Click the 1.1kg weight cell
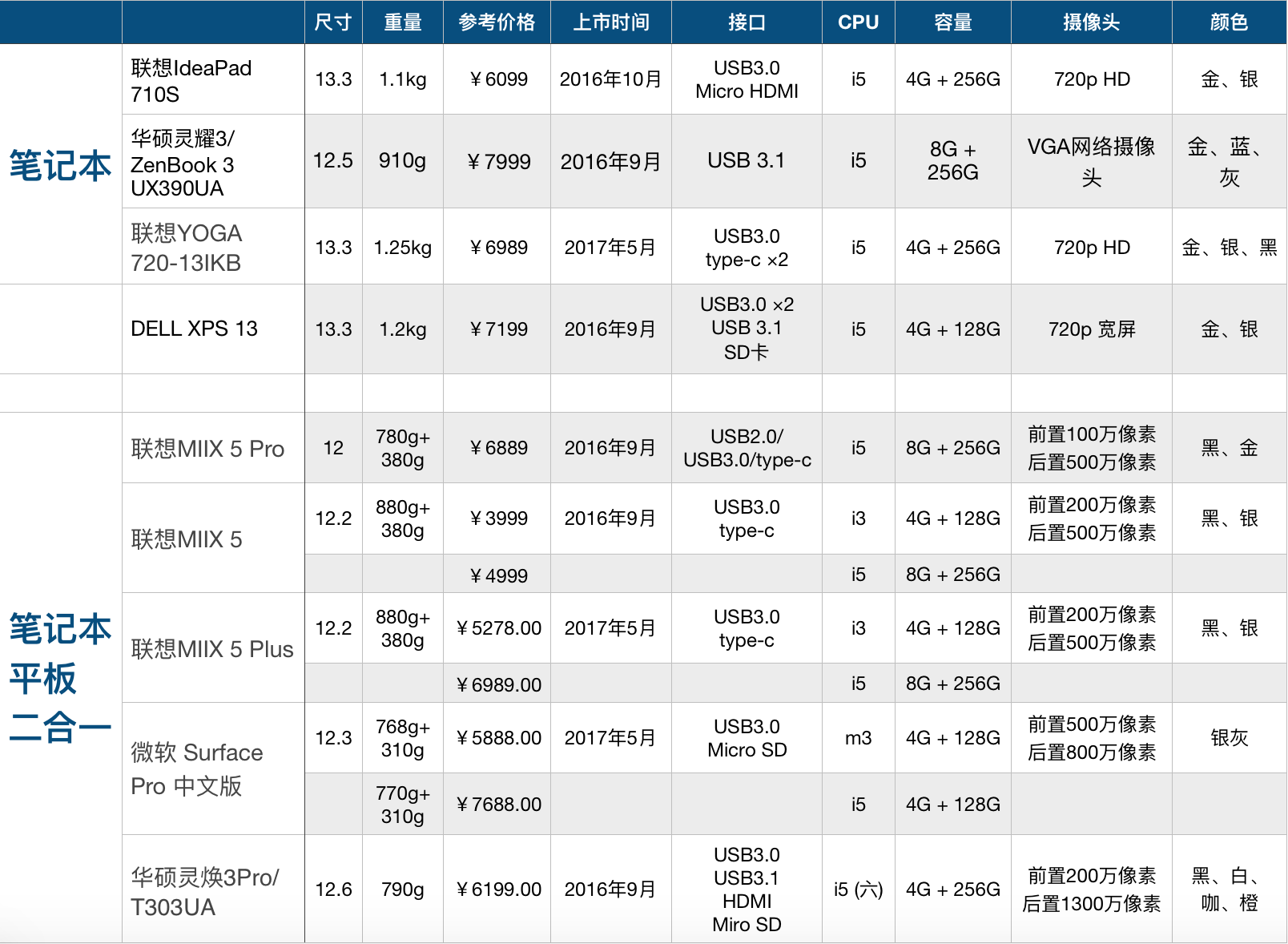1288x944 pixels. [403, 79]
